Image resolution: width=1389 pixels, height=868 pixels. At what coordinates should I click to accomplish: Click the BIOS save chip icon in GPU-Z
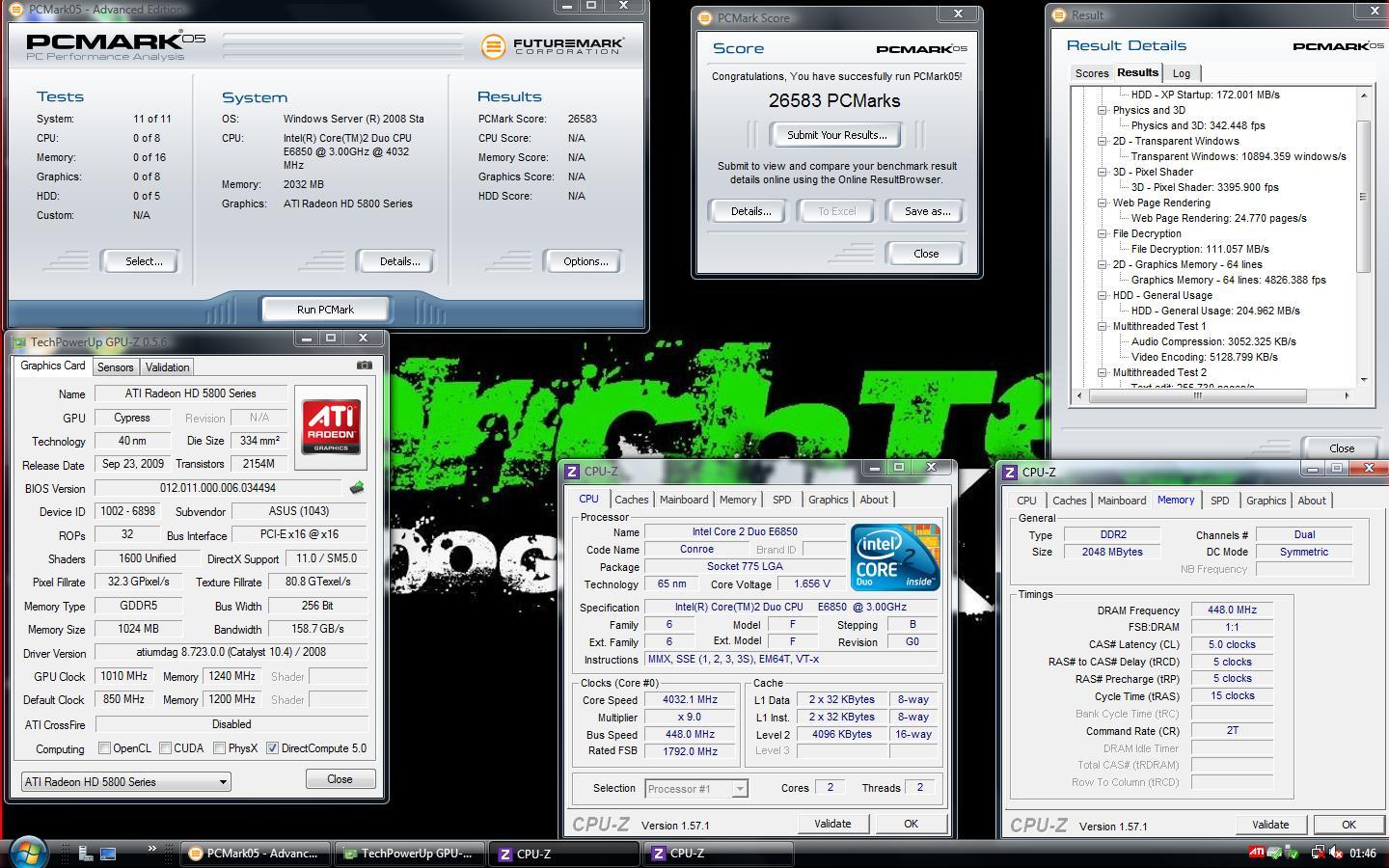coord(357,488)
